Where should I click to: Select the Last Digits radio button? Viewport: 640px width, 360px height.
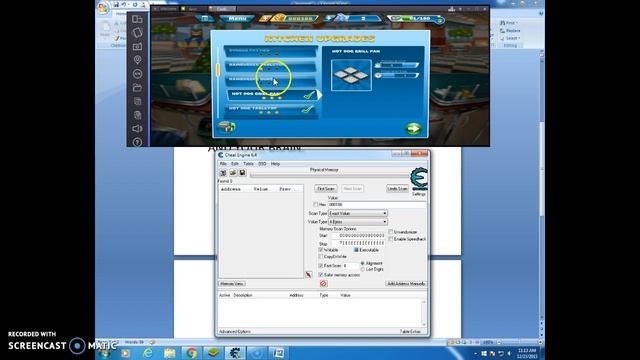pos(362,270)
